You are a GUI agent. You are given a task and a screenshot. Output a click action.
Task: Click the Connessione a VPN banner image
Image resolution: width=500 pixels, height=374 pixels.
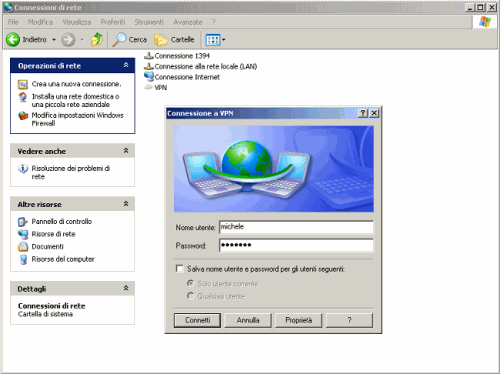[x=274, y=169]
